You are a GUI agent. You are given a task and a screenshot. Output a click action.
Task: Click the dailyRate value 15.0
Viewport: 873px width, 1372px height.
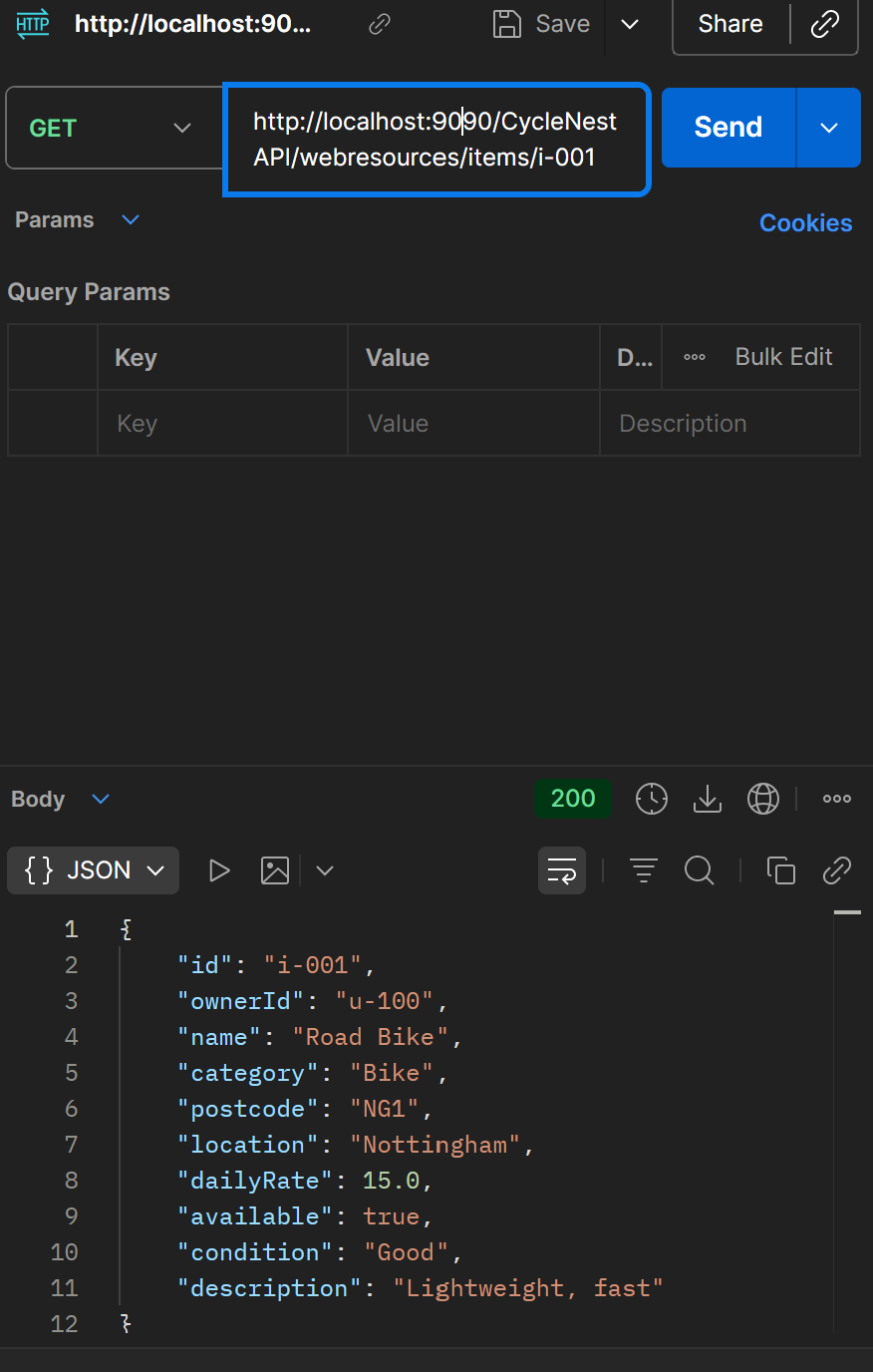(x=391, y=1181)
